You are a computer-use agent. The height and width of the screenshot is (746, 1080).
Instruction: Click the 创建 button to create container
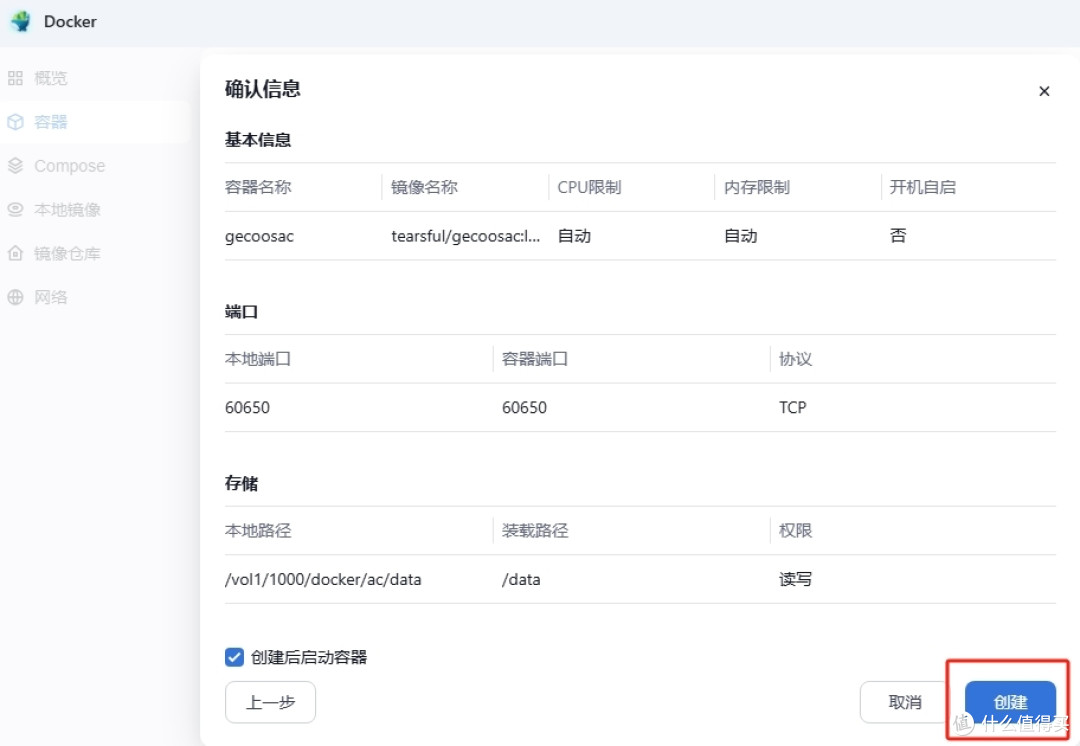click(x=1010, y=702)
